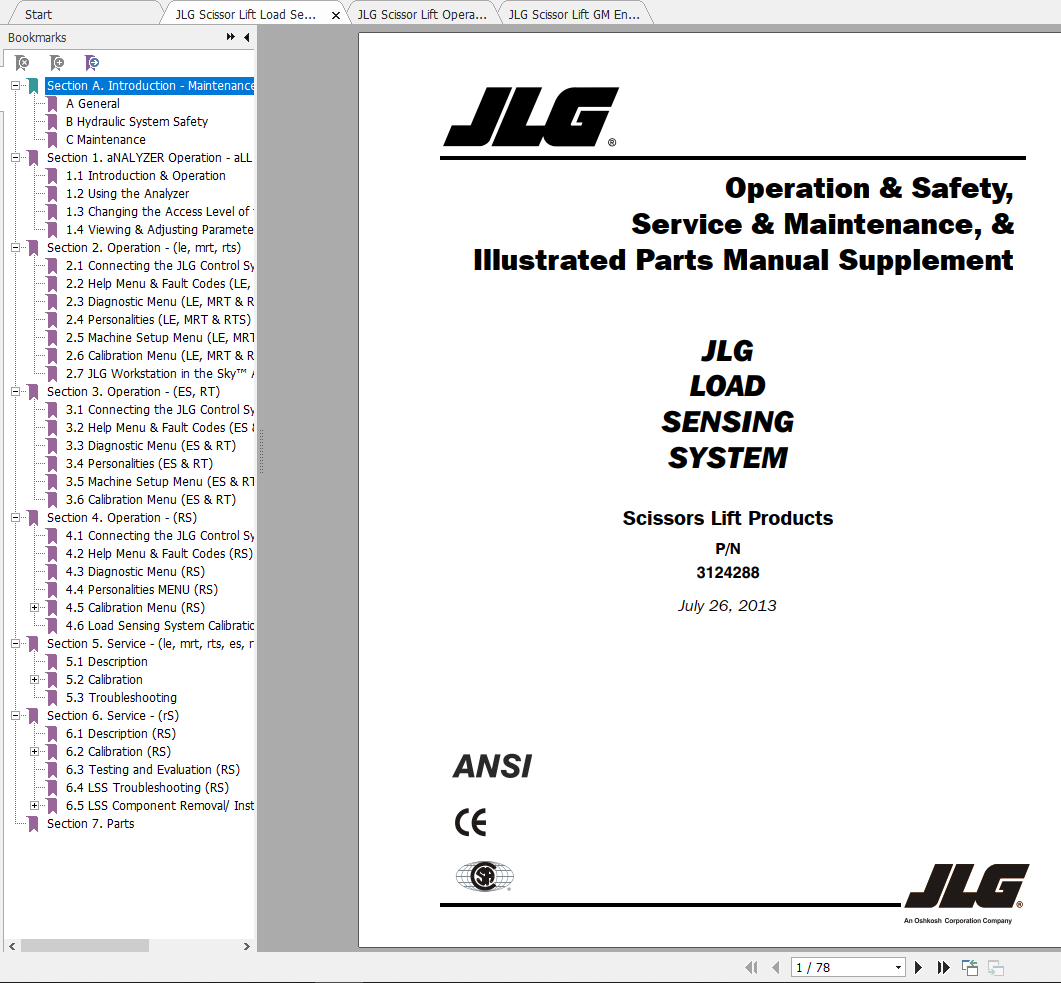
Task: Collapse Section 5. Service bookmark
Action: coord(15,643)
